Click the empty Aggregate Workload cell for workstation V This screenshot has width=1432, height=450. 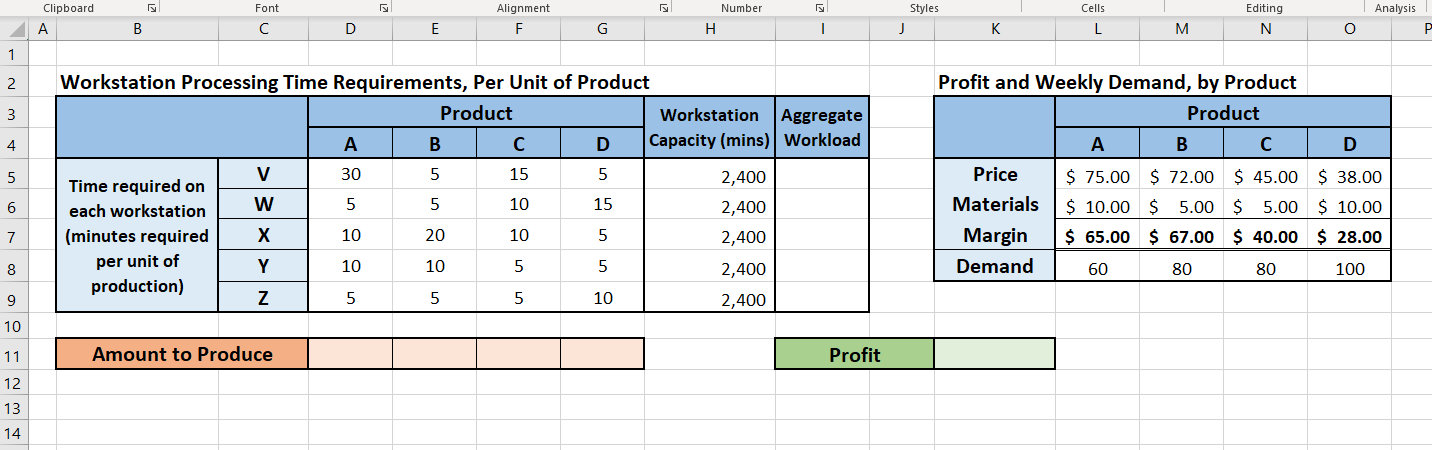pyautogui.click(x=822, y=175)
